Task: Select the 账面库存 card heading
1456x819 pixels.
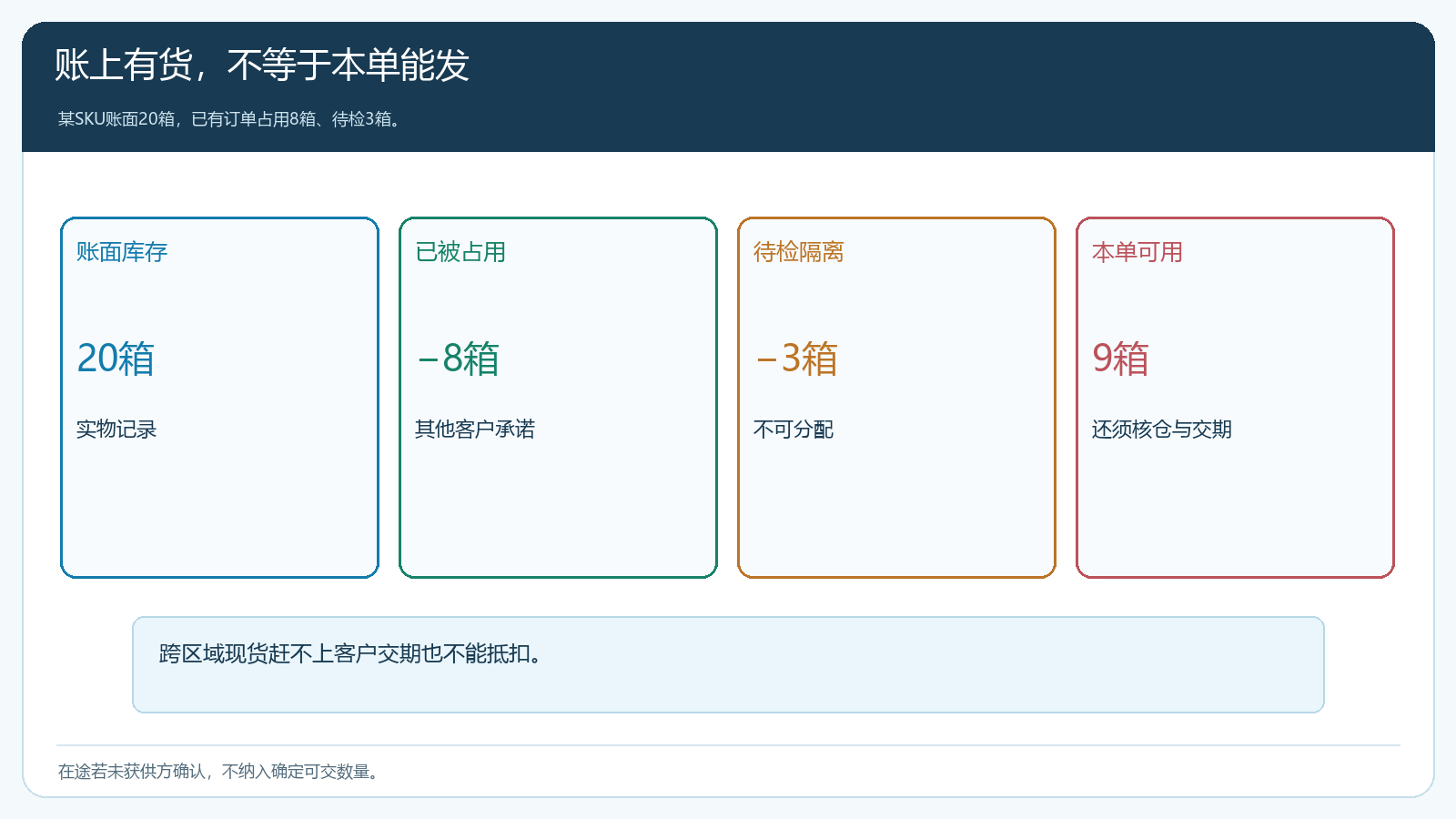Action: (x=122, y=252)
